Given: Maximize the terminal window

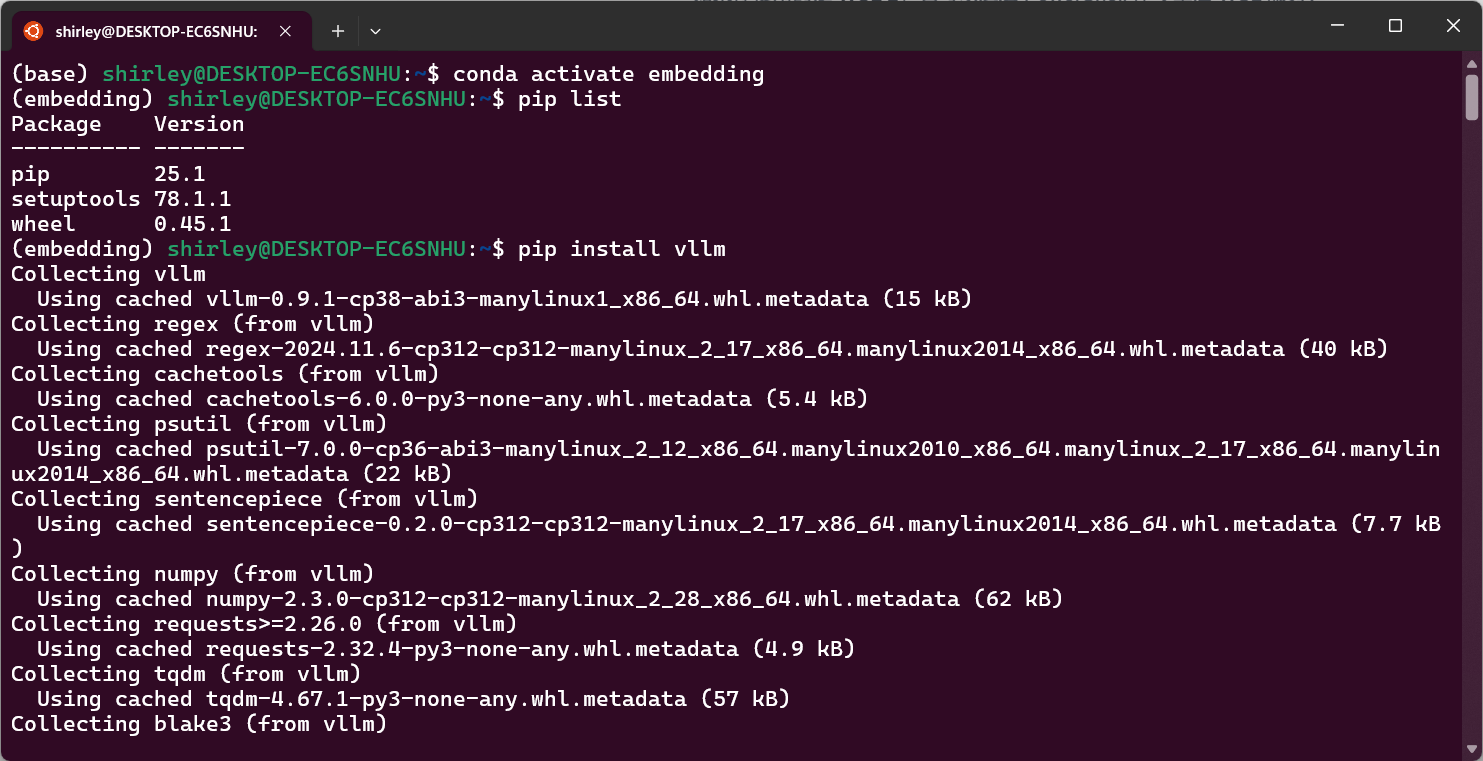Looking at the screenshot, I should click(x=1395, y=25).
